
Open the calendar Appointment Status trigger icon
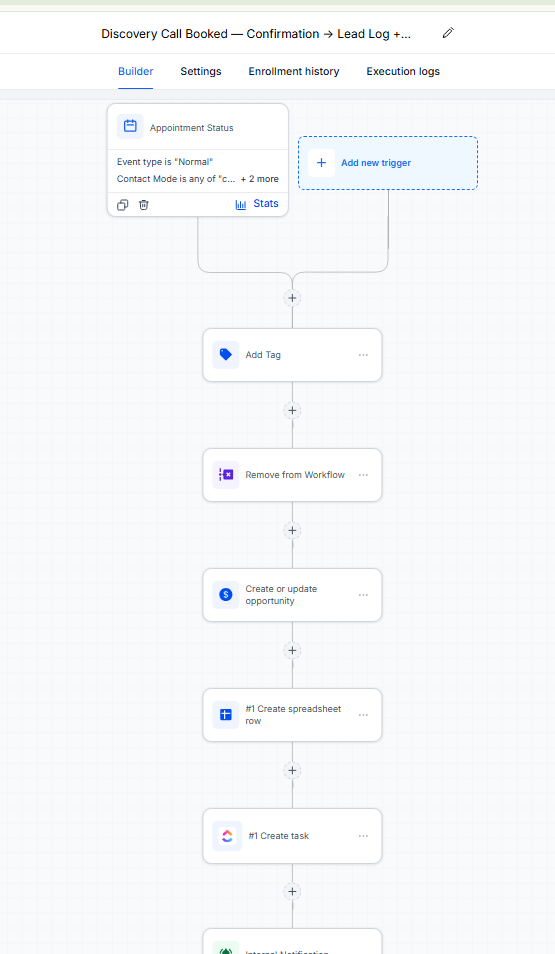[130, 127]
